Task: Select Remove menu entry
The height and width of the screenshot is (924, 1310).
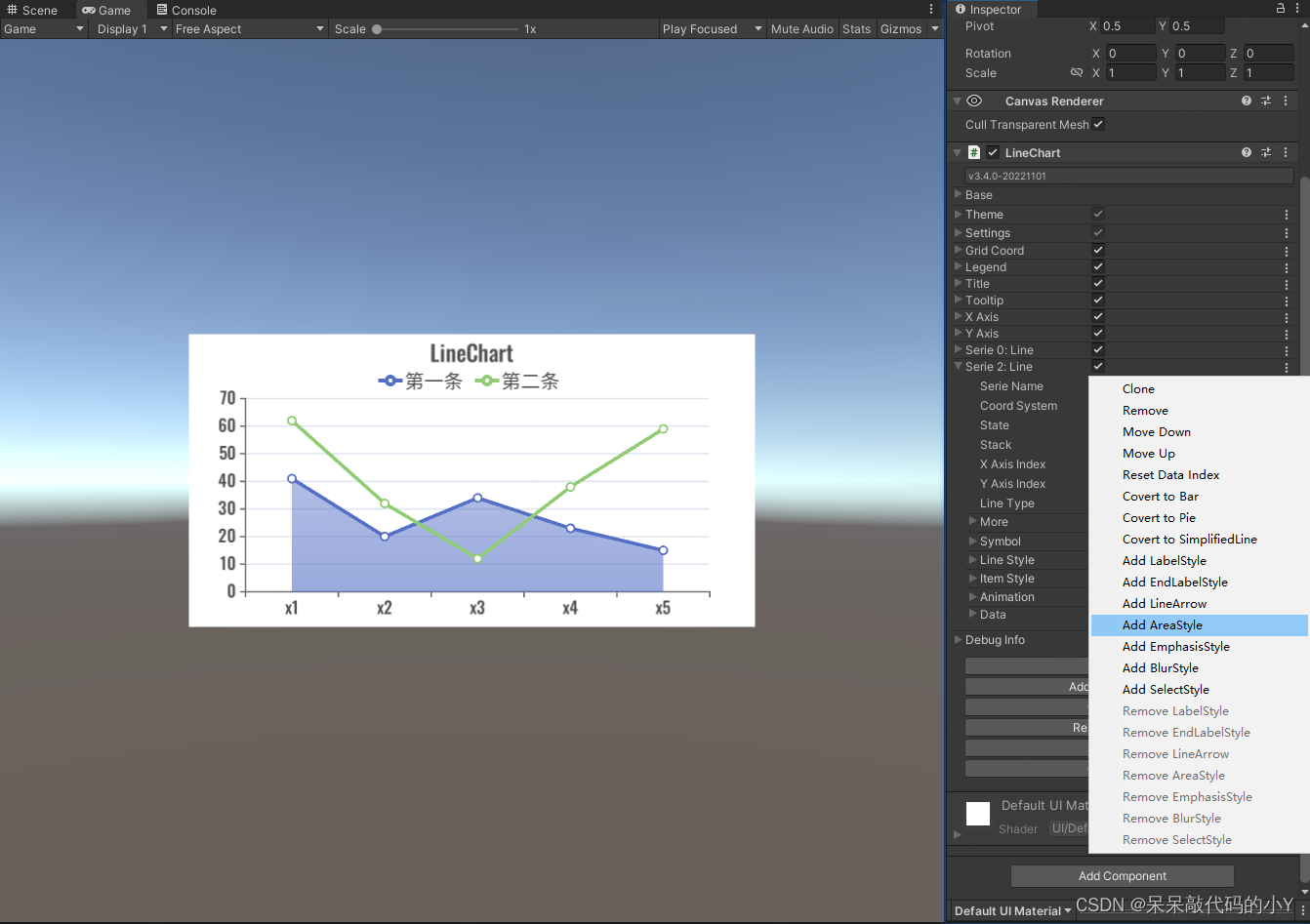Action: click(1199, 411)
